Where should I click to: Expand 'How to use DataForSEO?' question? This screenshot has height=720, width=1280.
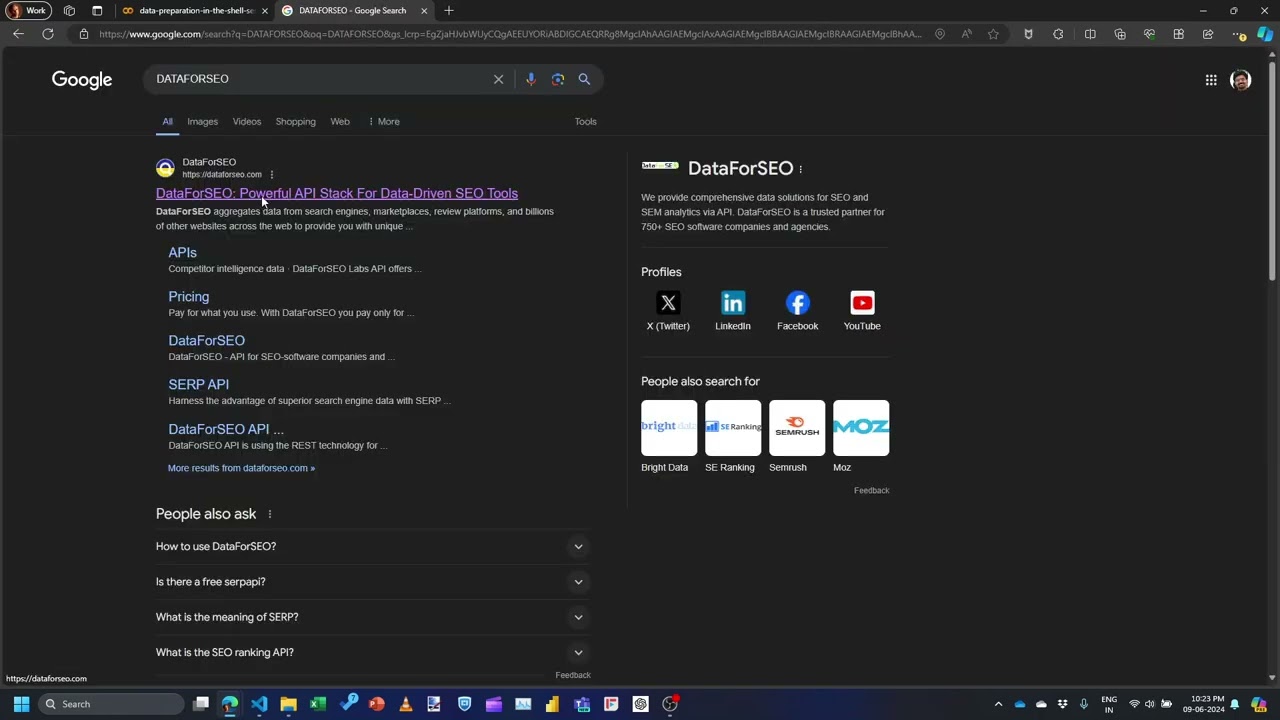click(373, 547)
